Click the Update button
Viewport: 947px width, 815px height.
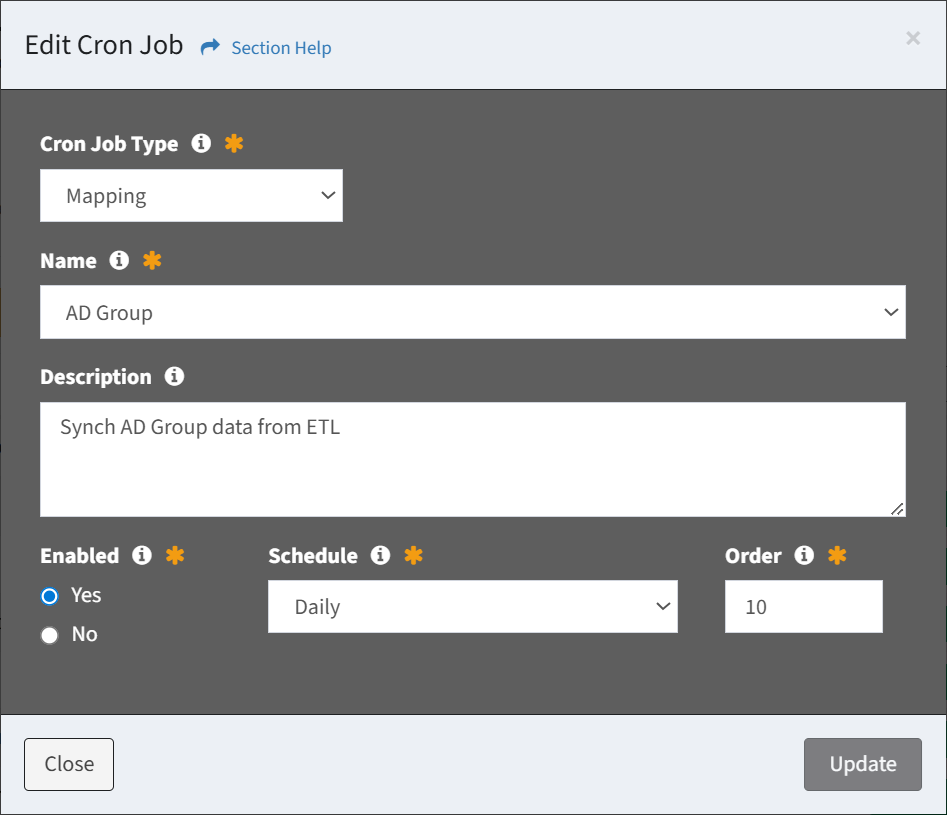coord(862,764)
